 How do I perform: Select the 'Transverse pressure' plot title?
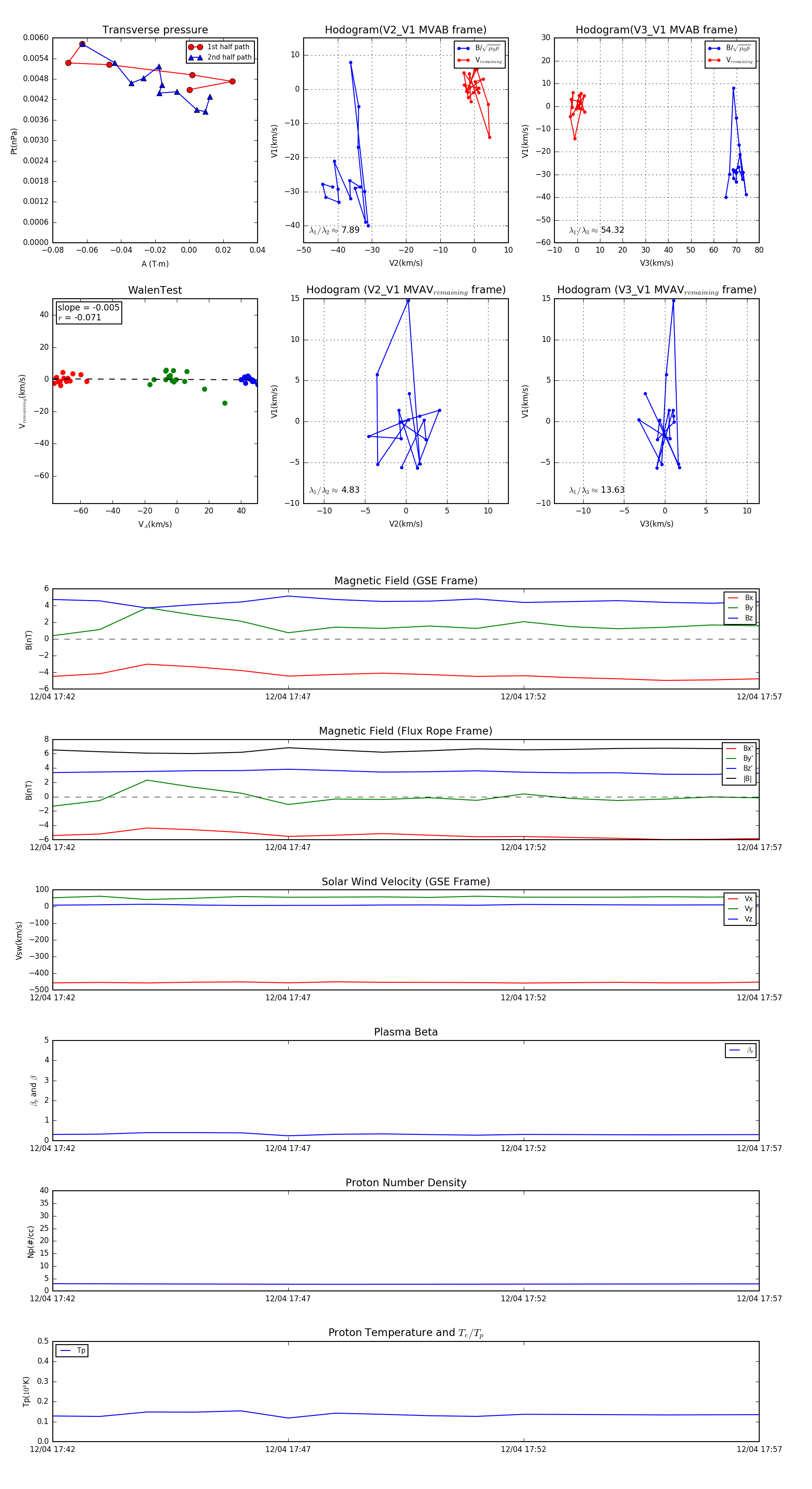[155, 30]
